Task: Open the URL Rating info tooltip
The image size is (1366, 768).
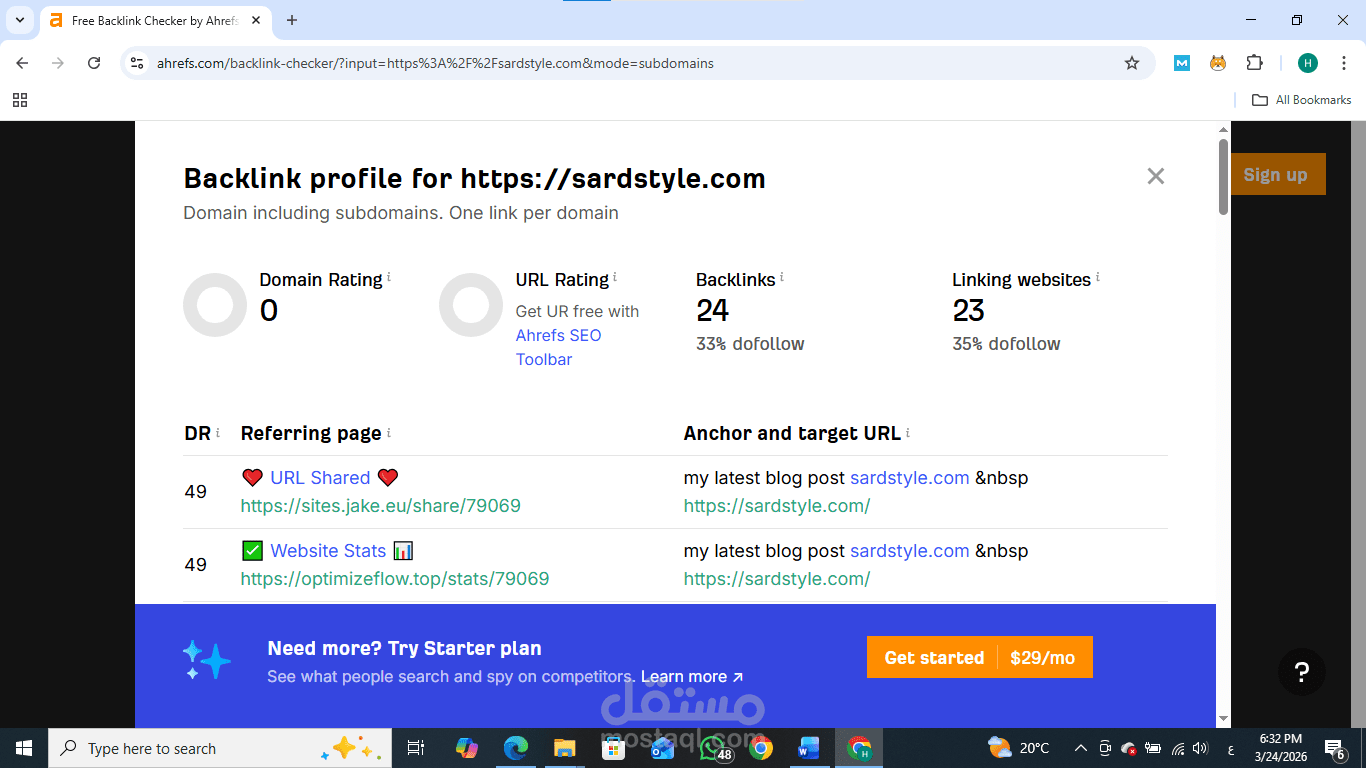Action: pyautogui.click(x=615, y=277)
